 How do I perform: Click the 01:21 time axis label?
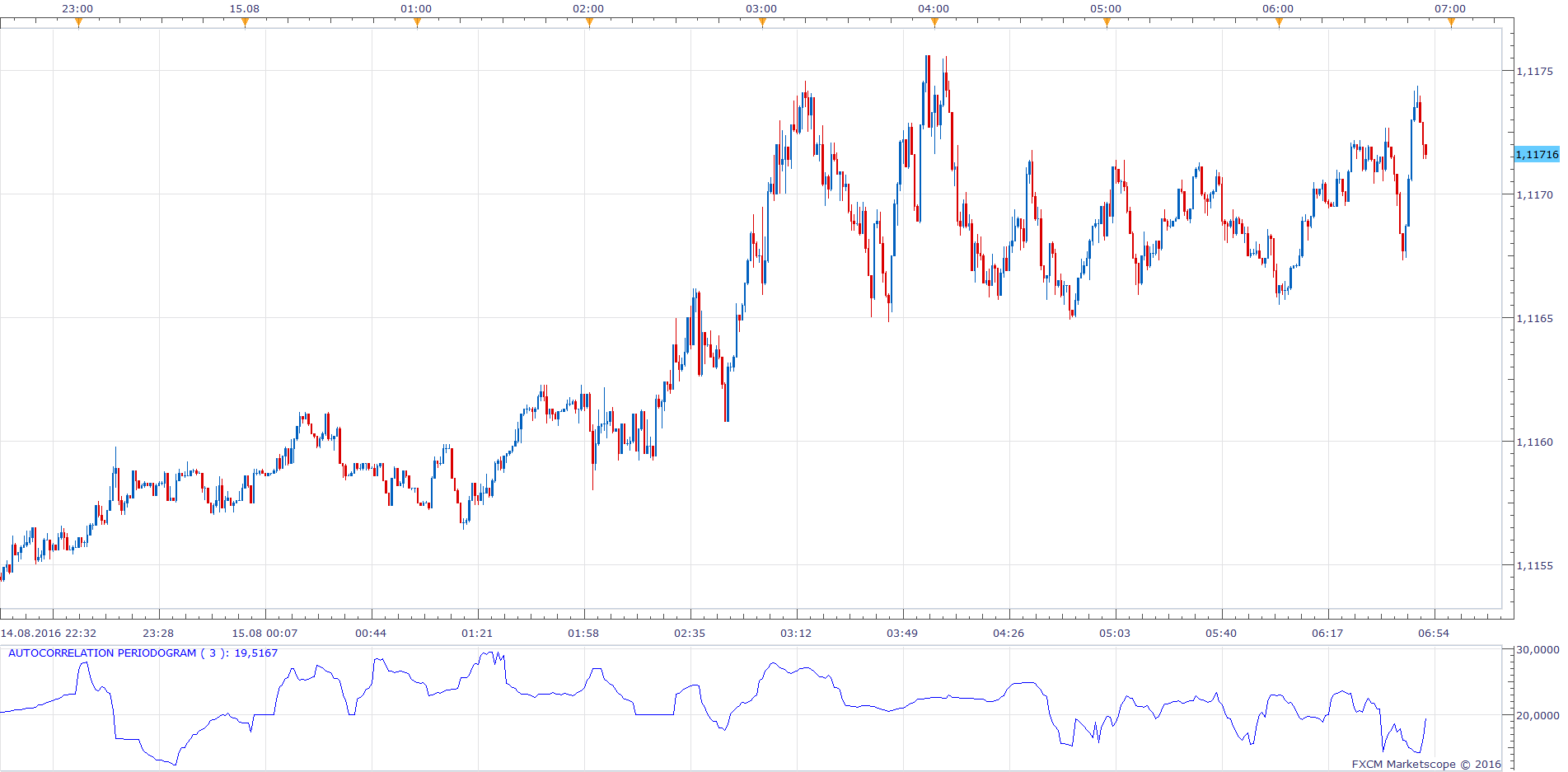pos(477,633)
